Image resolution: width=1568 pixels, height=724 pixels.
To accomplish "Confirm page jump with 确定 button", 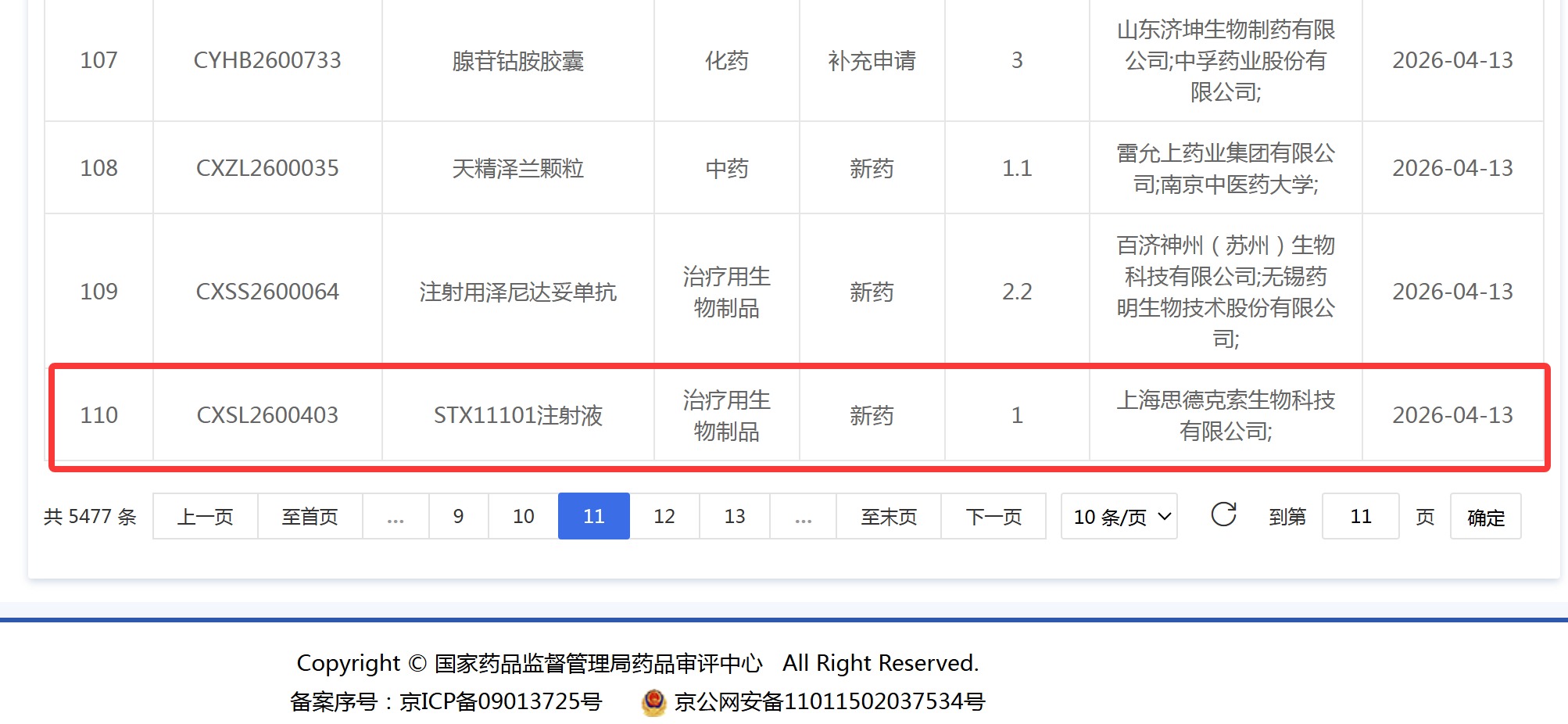I will click(x=1484, y=516).
